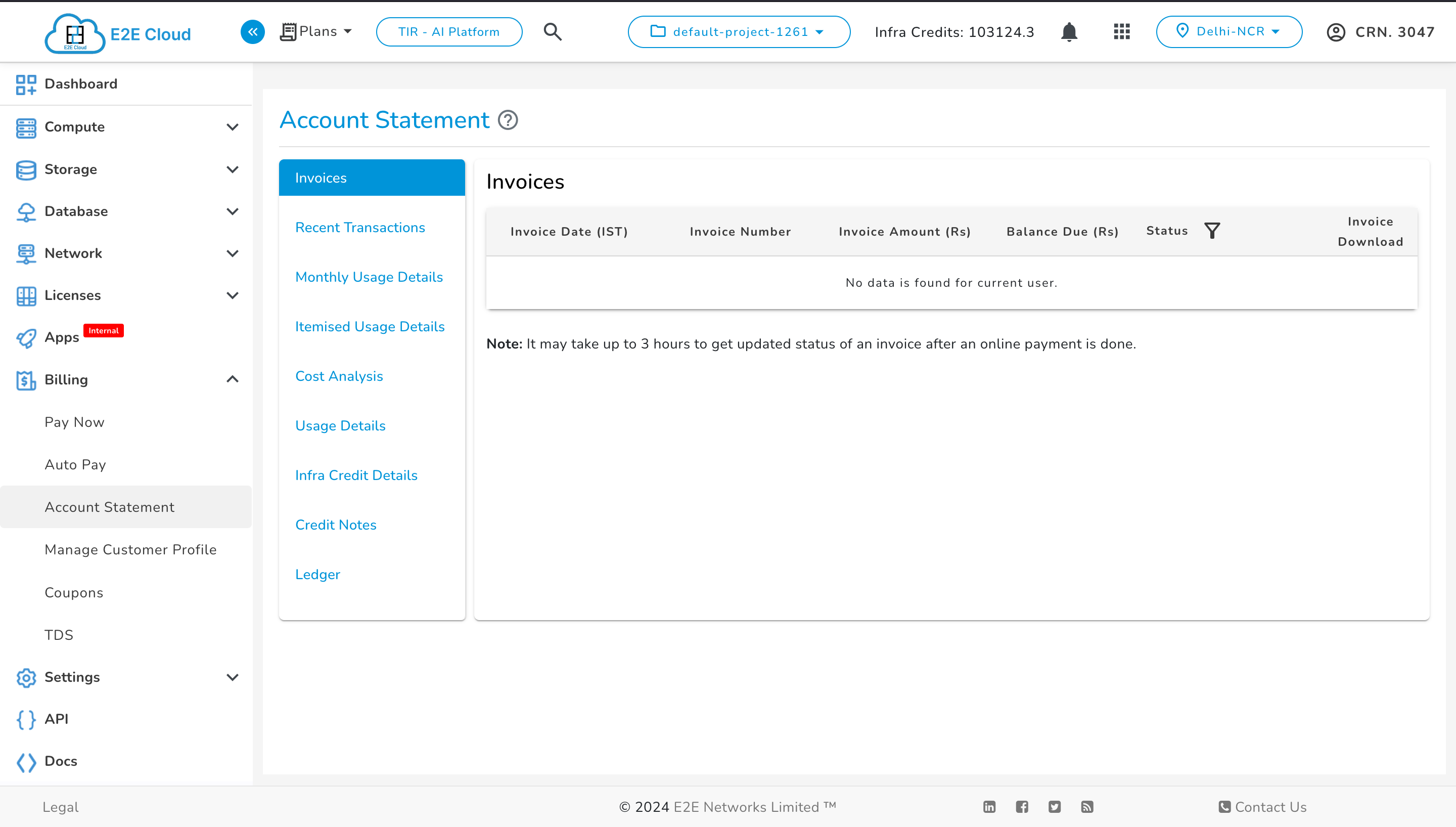The width and height of the screenshot is (1456, 827).
Task: Switch to Cost Analysis tab
Action: click(339, 376)
